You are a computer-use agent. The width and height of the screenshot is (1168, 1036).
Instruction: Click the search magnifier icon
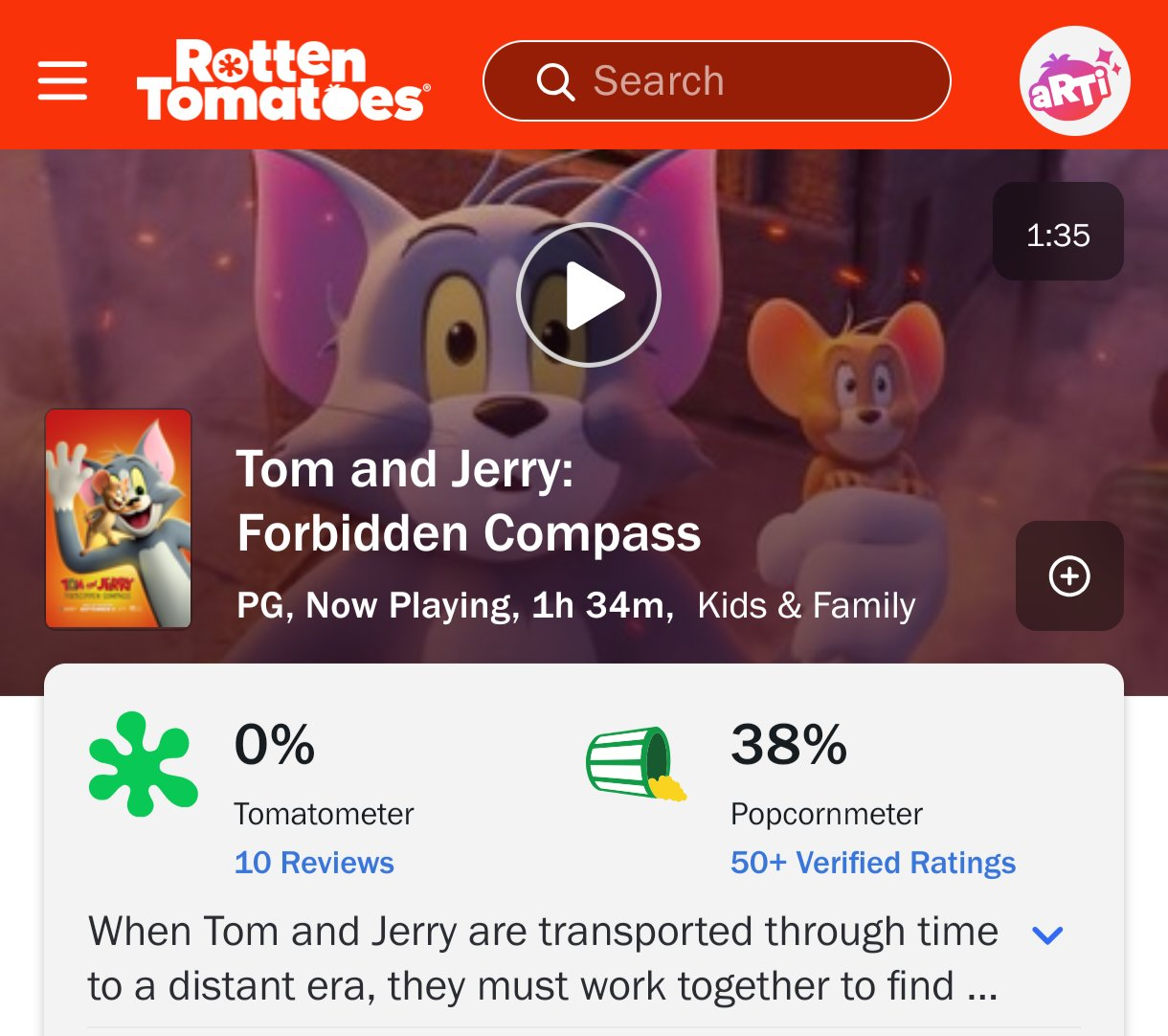pyautogui.click(x=555, y=81)
